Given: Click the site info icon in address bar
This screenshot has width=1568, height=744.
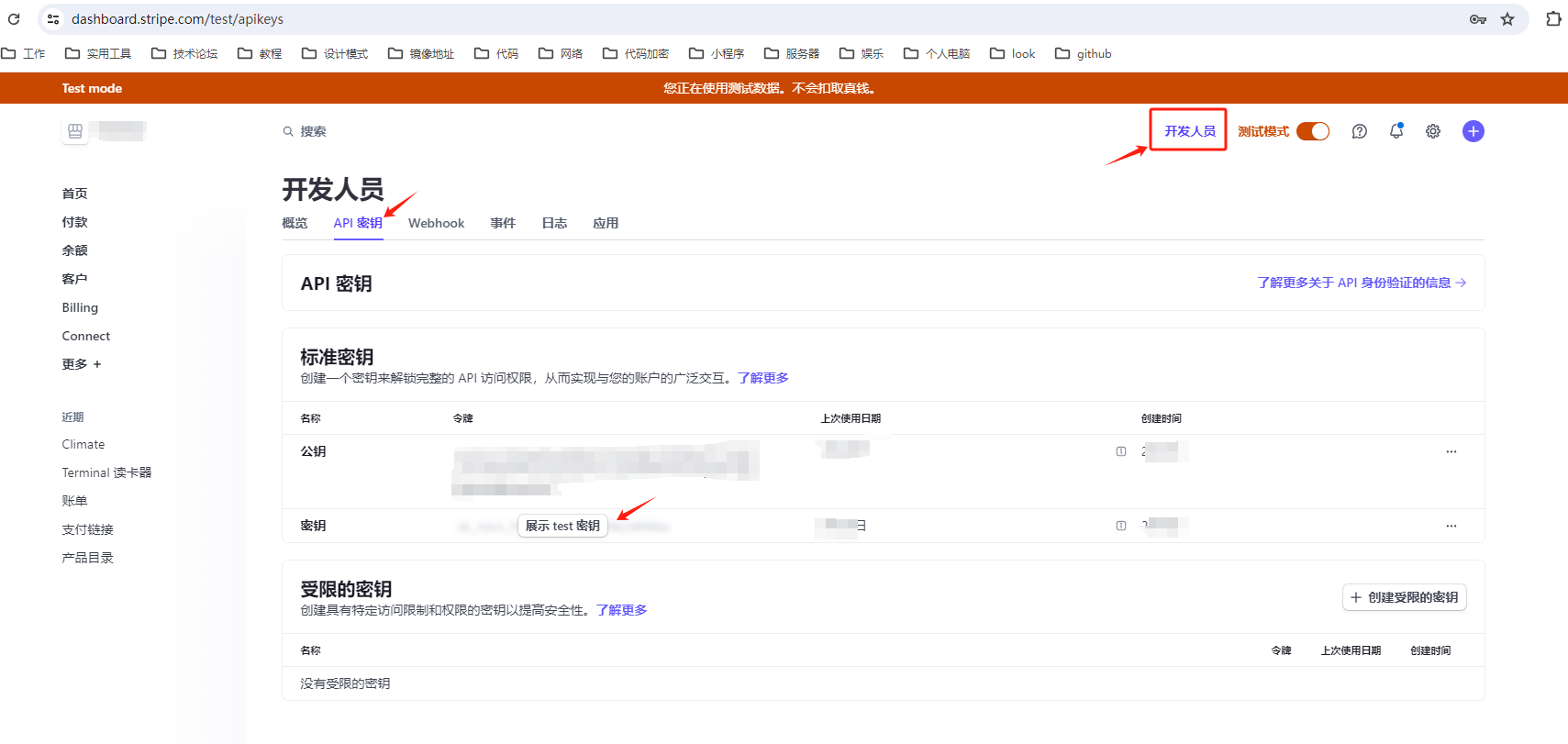Looking at the screenshot, I should (x=53, y=18).
